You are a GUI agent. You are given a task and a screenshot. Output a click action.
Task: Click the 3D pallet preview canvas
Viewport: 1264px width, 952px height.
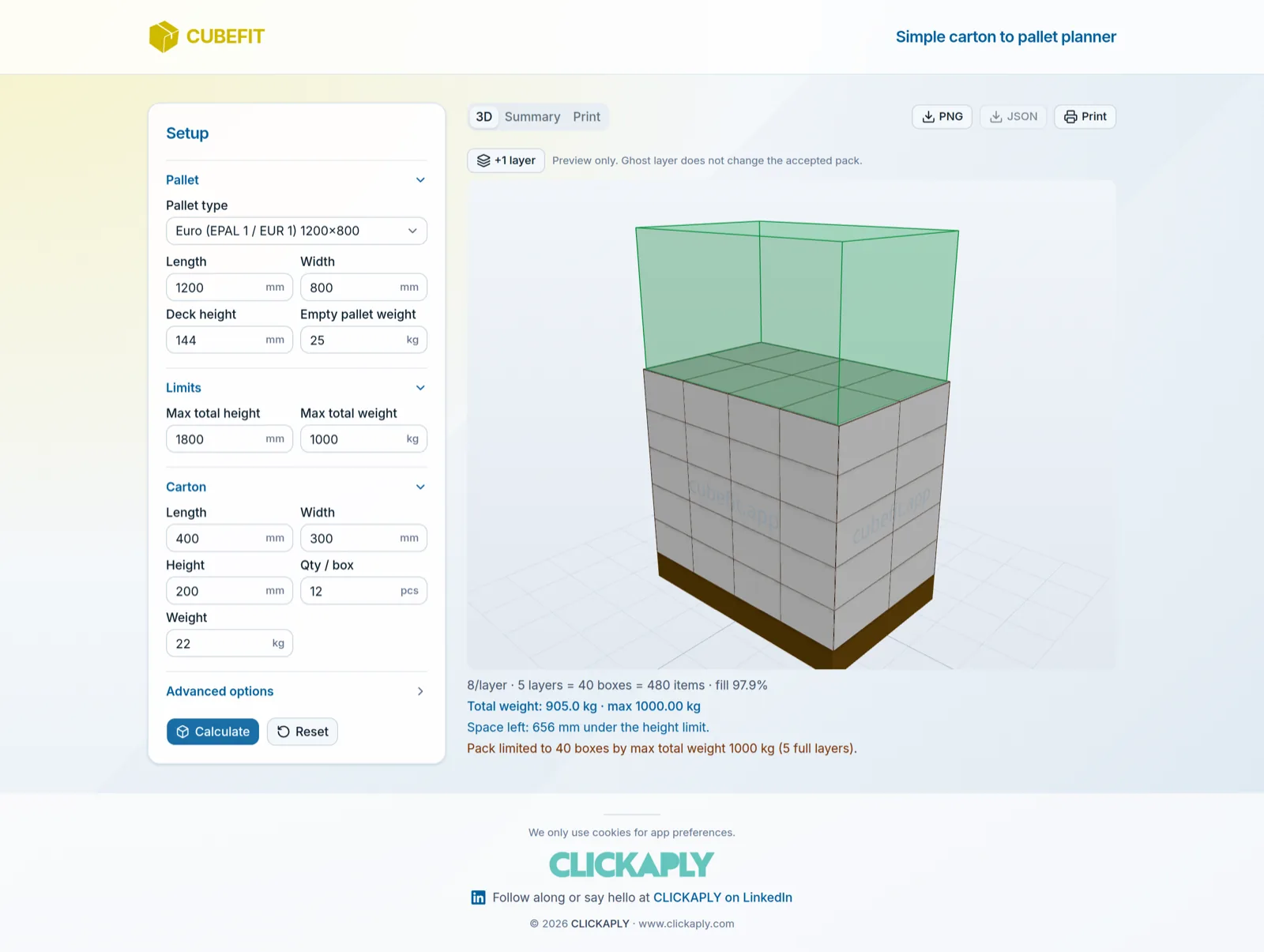[x=791, y=424]
